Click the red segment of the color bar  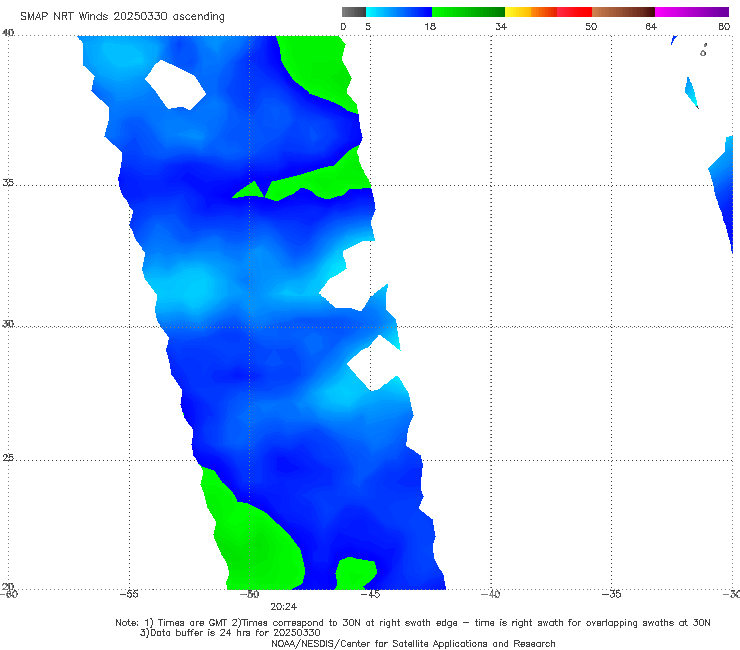pyautogui.click(x=574, y=12)
